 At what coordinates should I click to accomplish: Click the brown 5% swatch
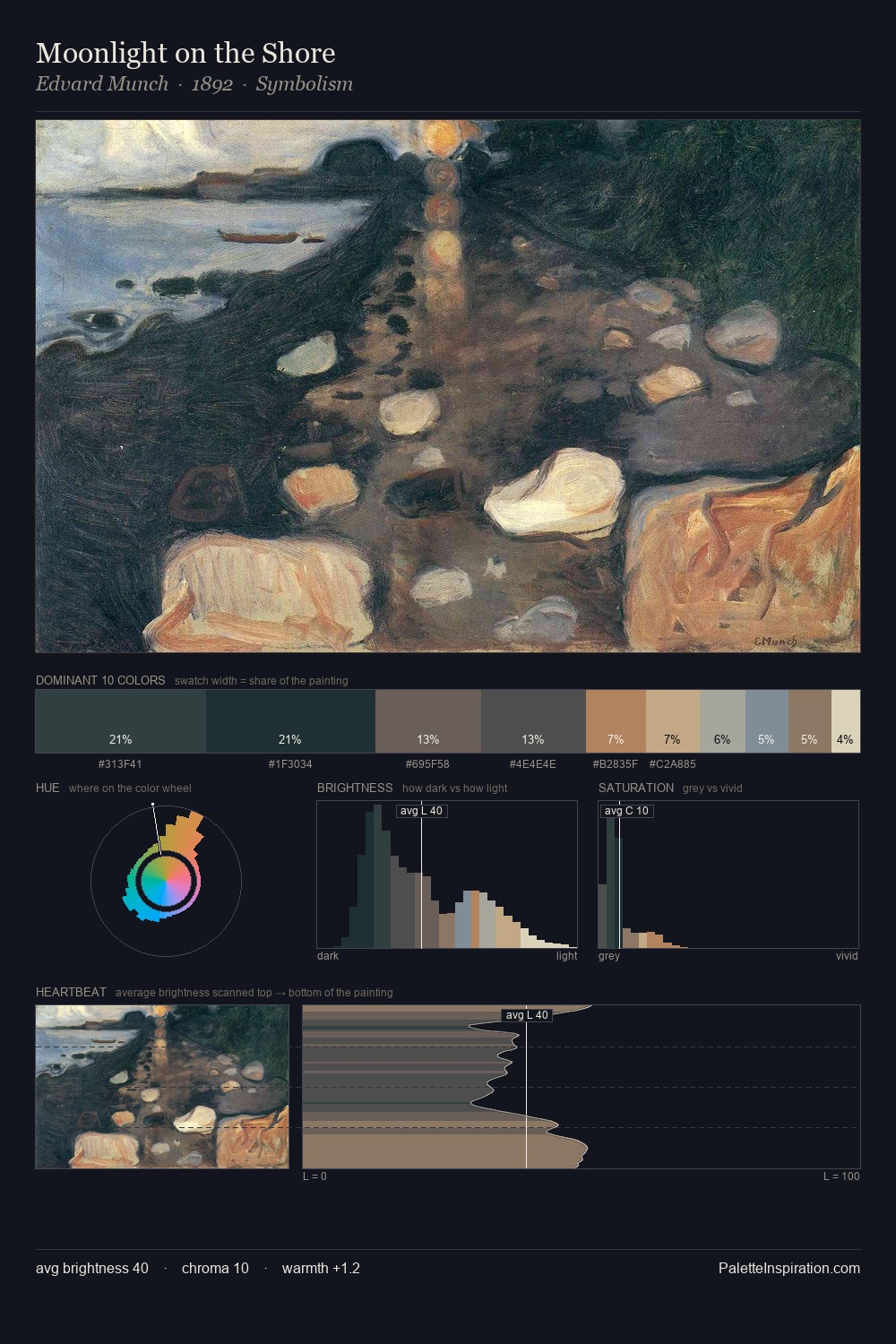[x=810, y=721]
